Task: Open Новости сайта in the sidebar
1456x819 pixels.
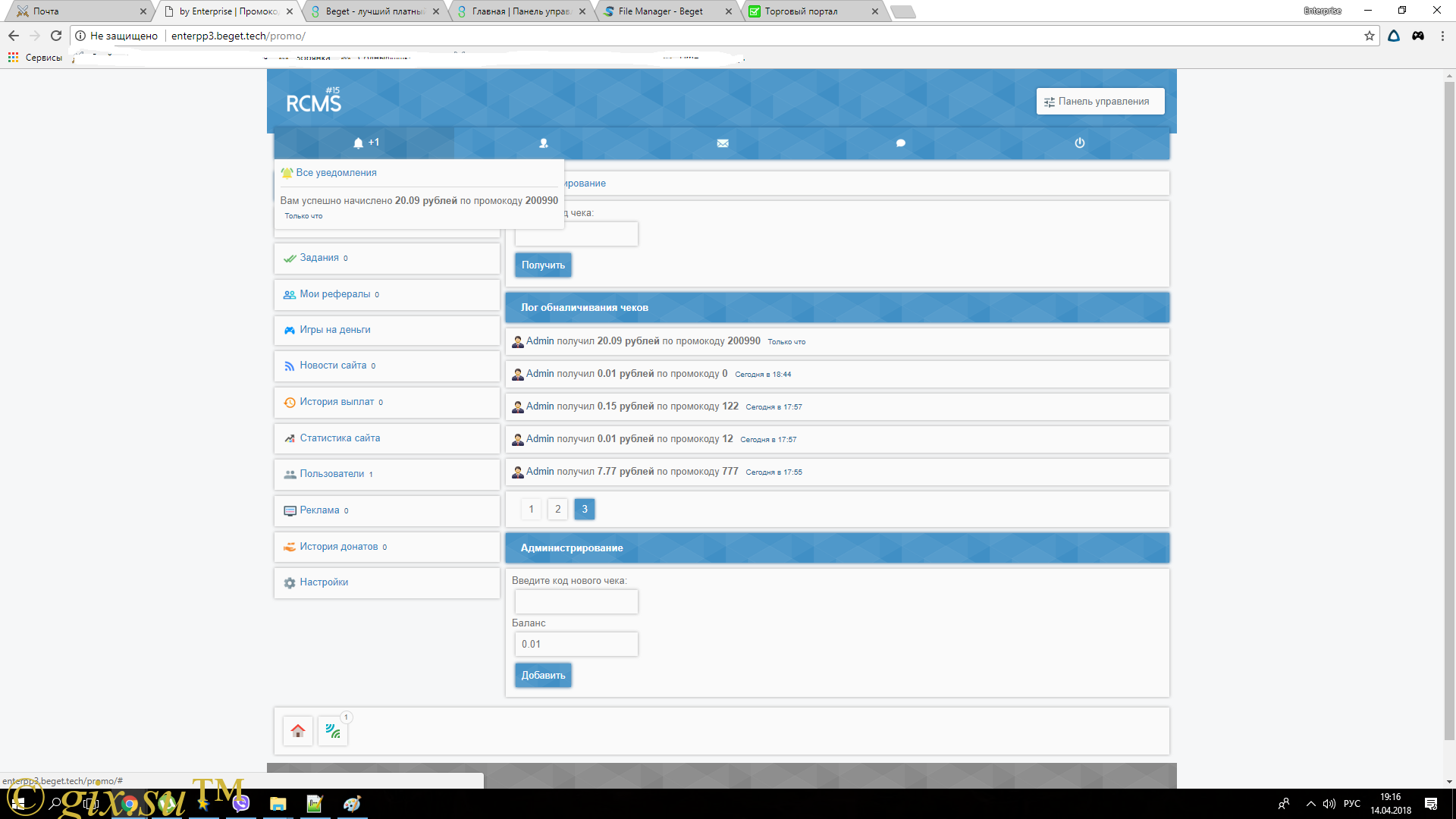Action: click(387, 366)
